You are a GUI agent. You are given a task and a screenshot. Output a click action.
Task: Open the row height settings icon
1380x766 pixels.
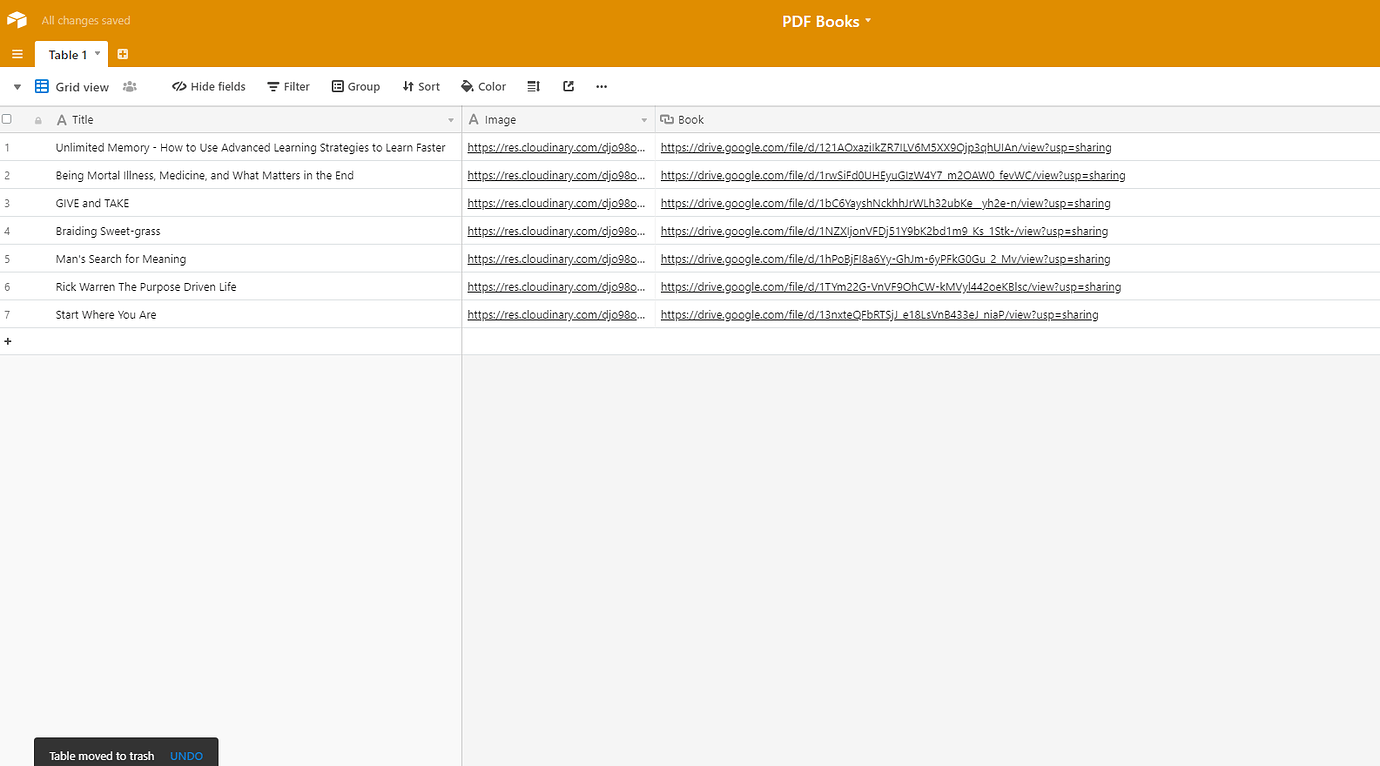(x=533, y=86)
